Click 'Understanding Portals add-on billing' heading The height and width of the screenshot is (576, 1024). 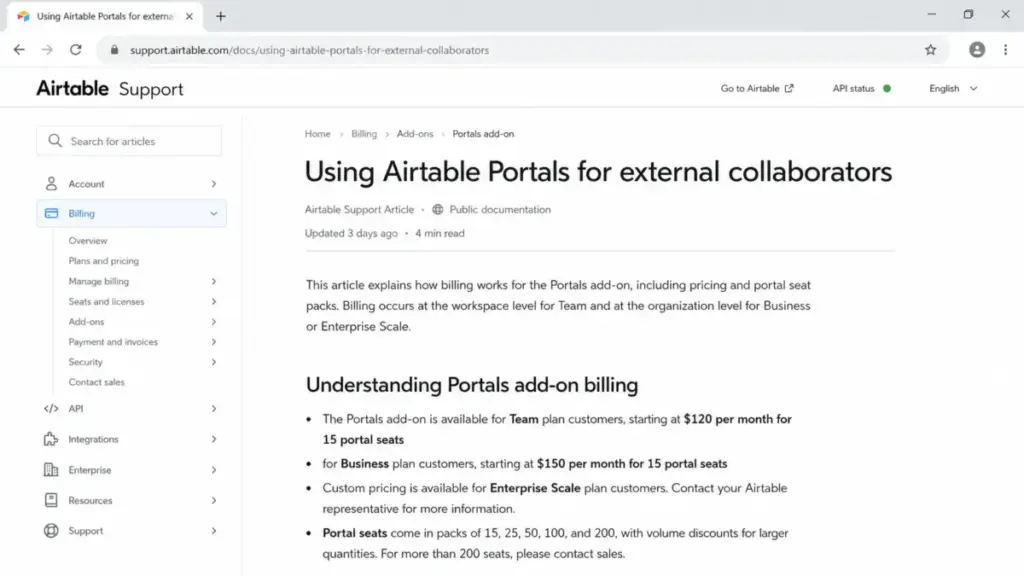(472, 385)
